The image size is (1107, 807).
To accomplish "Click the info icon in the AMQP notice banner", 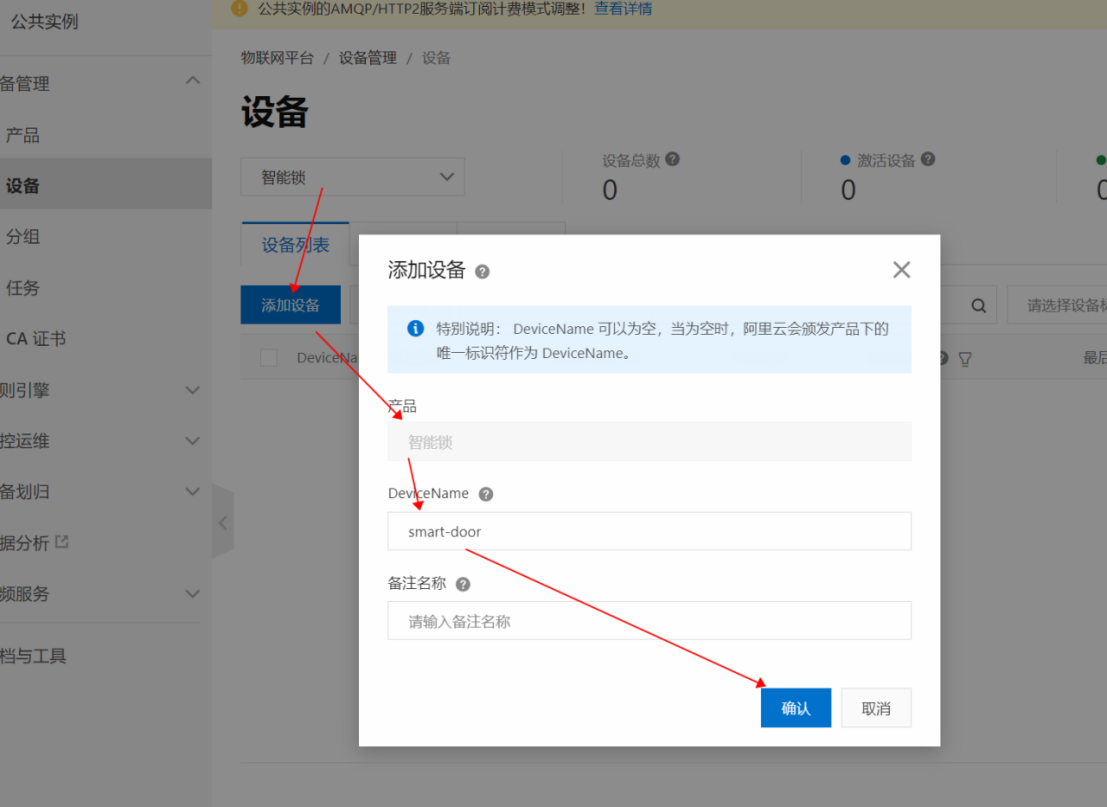I will pyautogui.click(x=239, y=9).
